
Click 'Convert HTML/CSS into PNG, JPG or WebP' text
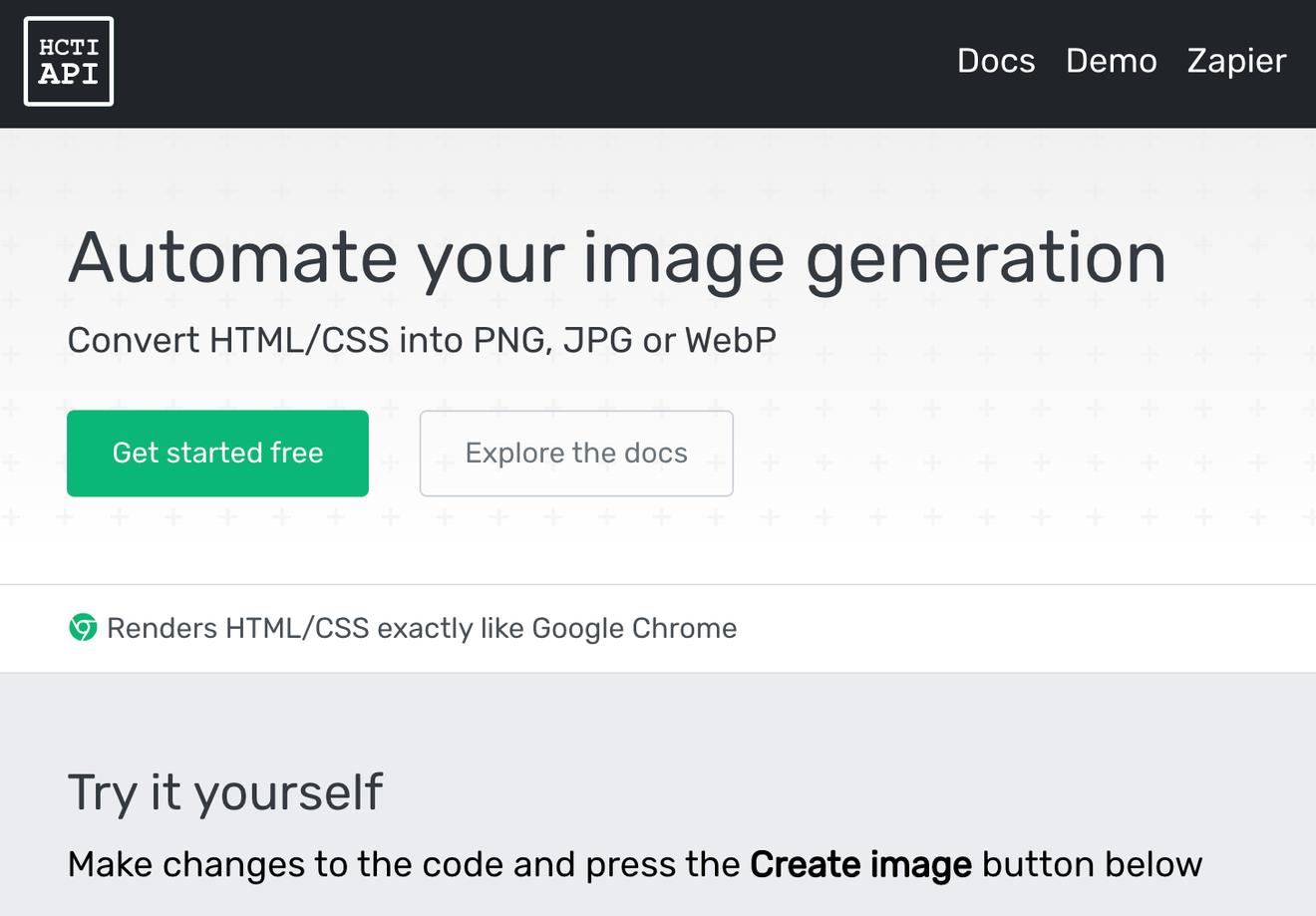(x=422, y=340)
